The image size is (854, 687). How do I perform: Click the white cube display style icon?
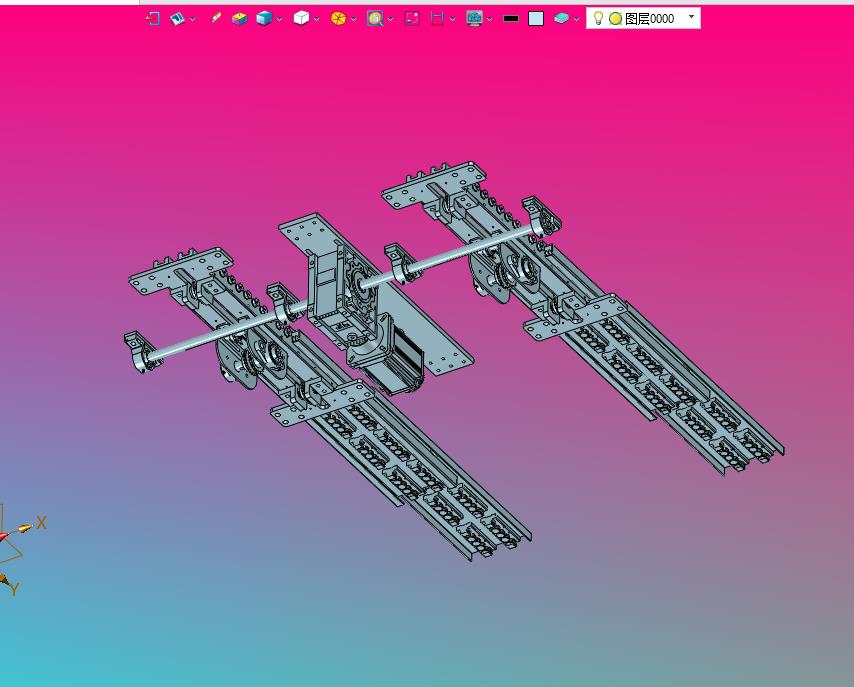tap(301, 19)
